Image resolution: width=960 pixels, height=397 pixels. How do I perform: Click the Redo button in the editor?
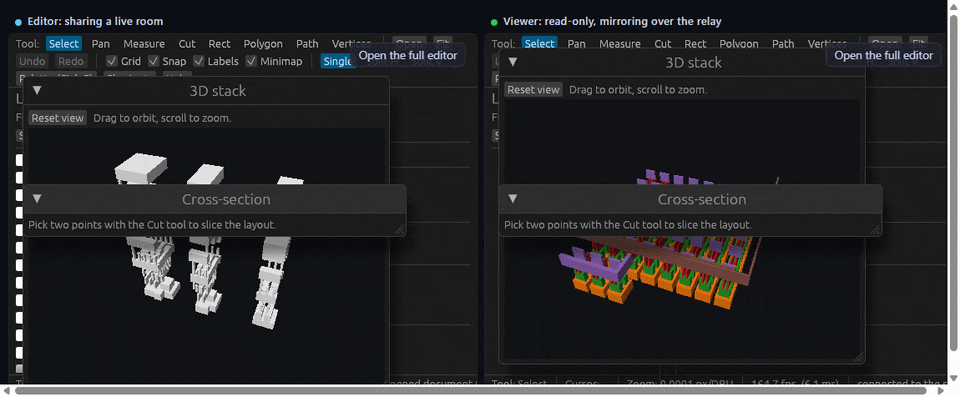tap(71, 61)
